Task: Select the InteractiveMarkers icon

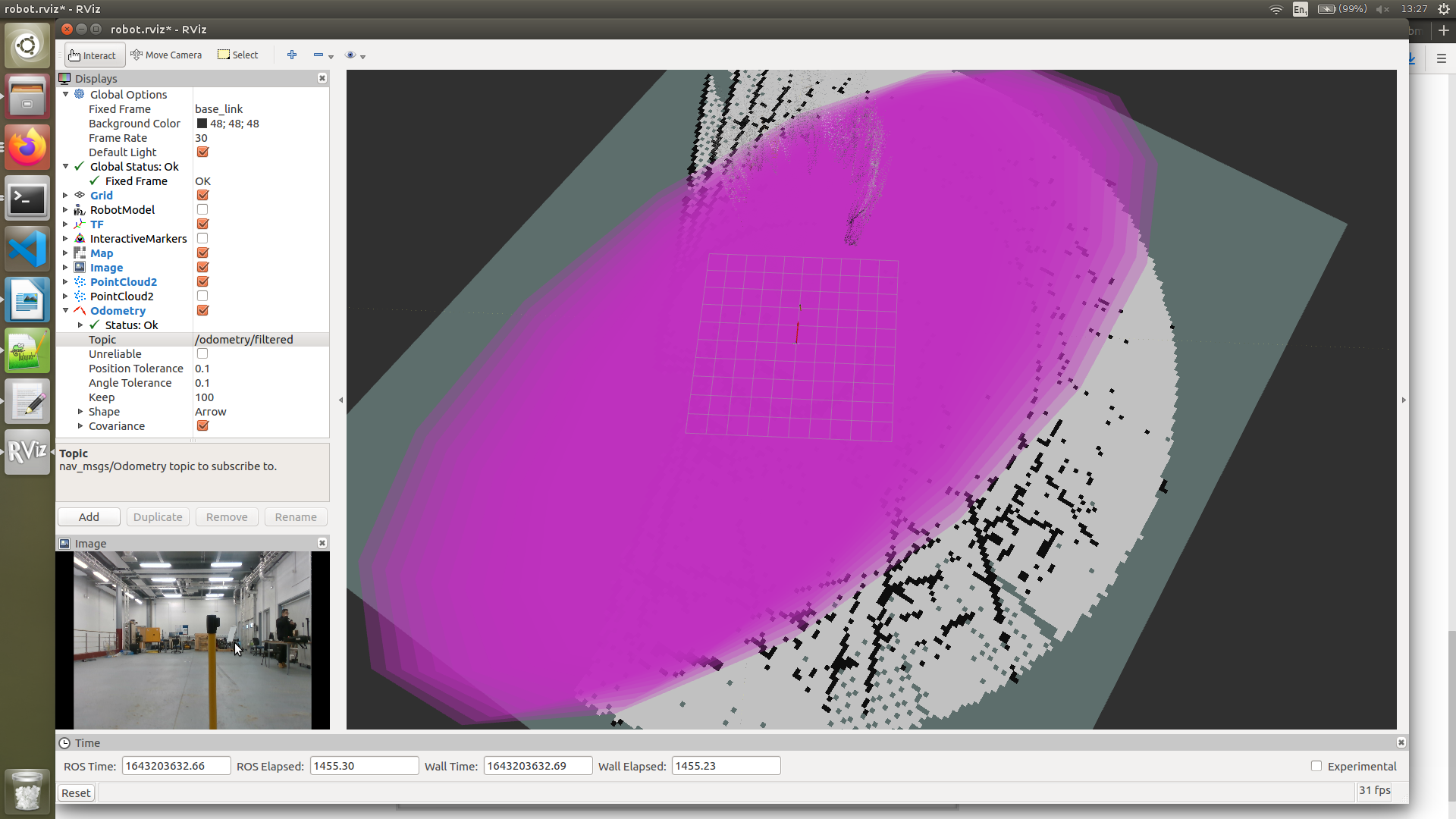Action: [80, 238]
